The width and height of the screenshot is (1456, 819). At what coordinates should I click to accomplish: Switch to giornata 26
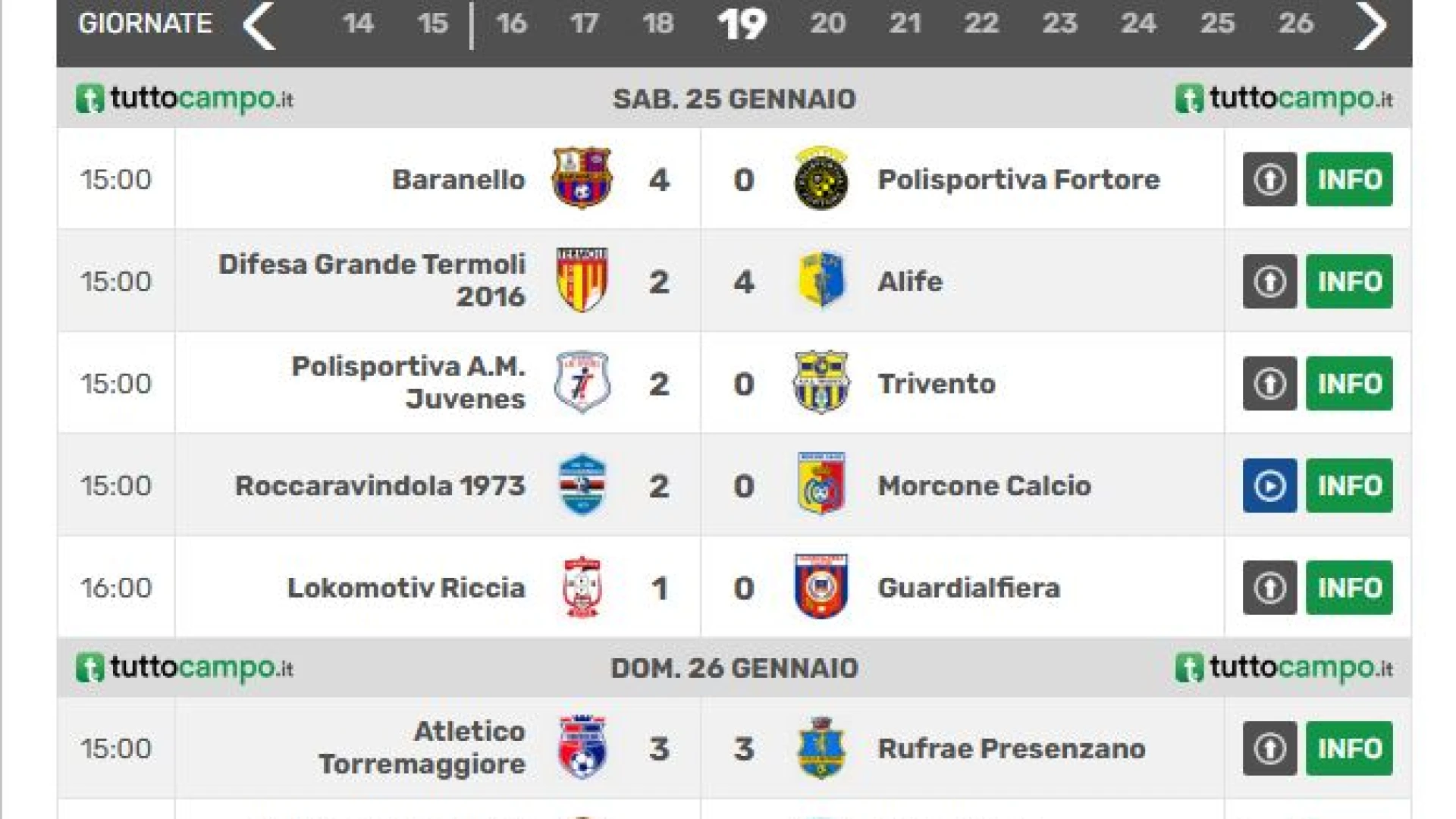[1295, 24]
